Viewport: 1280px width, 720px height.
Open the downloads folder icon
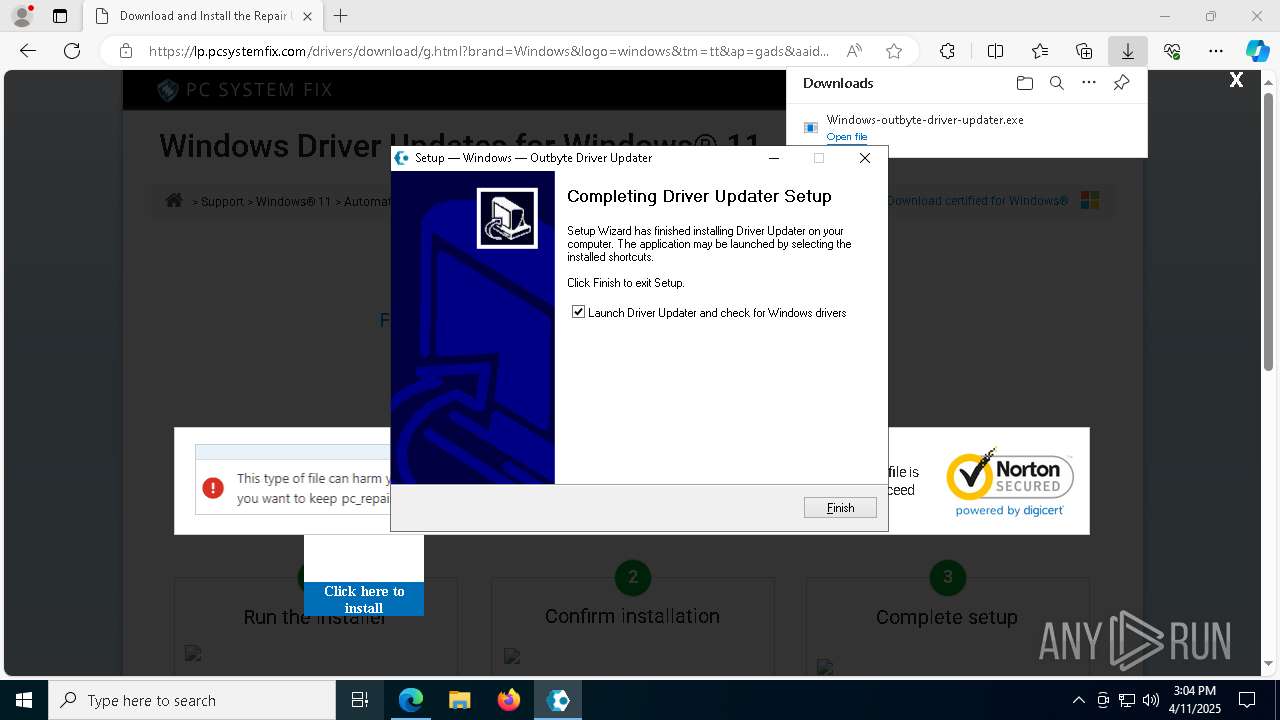(x=1024, y=83)
